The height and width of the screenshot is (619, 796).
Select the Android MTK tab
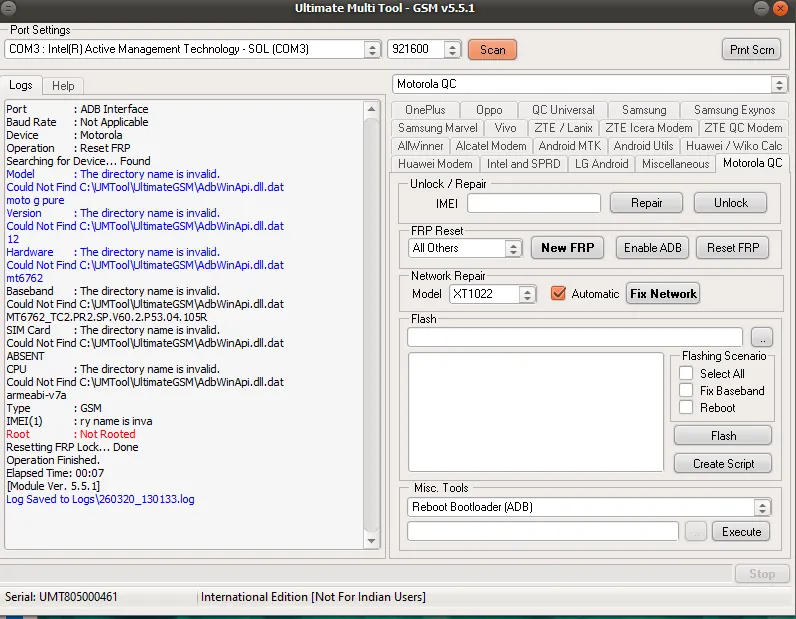pyautogui.click(x=570, y=146)
